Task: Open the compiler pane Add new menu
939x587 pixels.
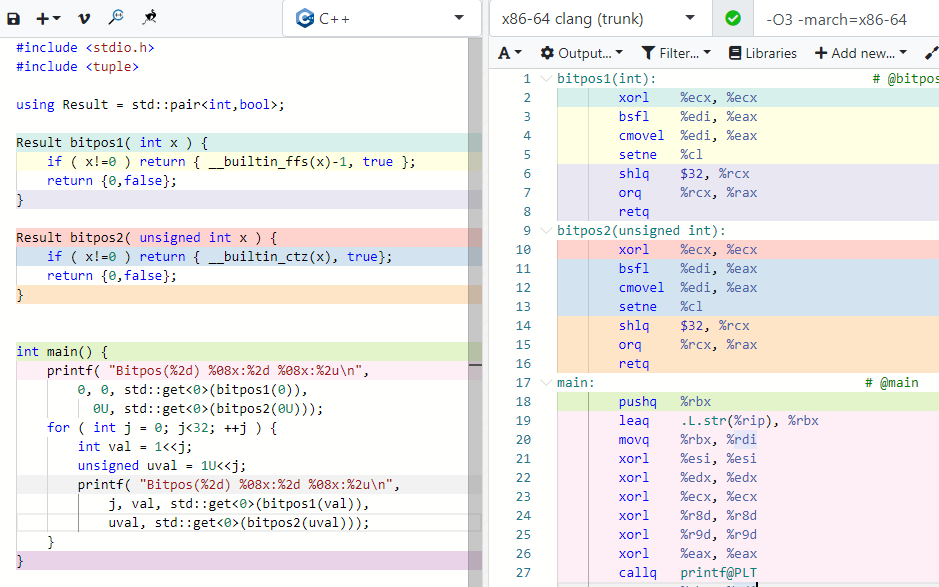Action: pyautogui.click(x=861, y=53)
